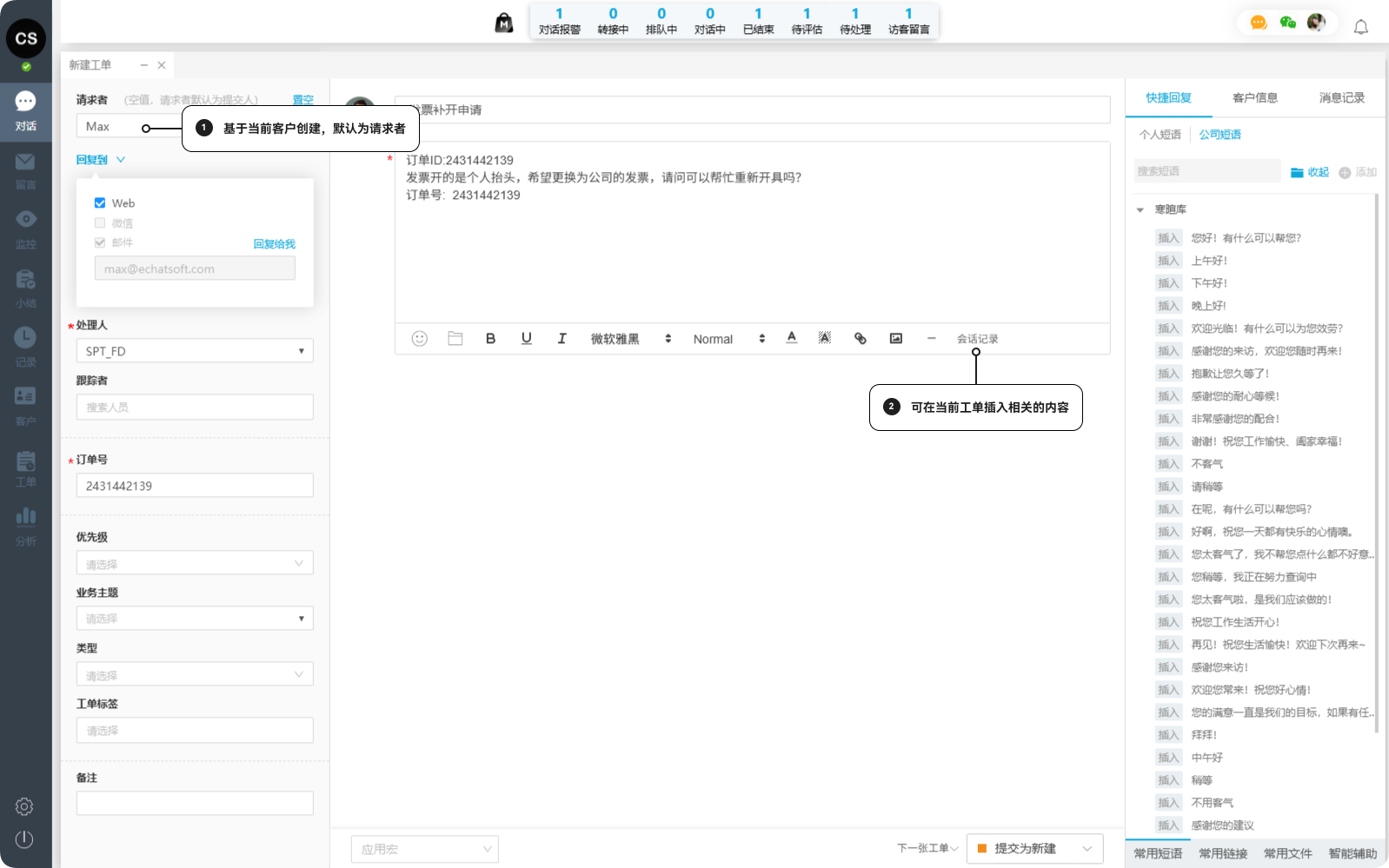The width and height of the screenshot is (1389, 868).
Task: Check the 微信 reply channel checkbox
Action: click(100, 223)
